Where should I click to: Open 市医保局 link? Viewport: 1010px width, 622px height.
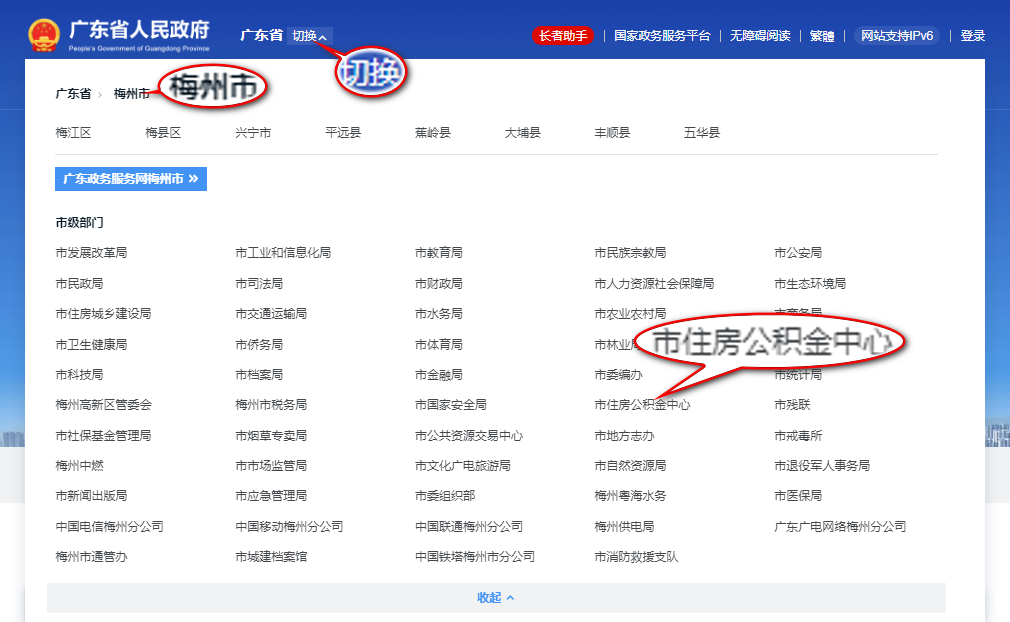(x=798, y=496)
